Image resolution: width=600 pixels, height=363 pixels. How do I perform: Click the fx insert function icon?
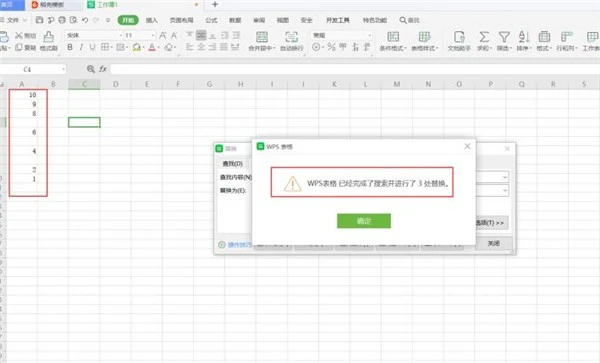point(103,69)
